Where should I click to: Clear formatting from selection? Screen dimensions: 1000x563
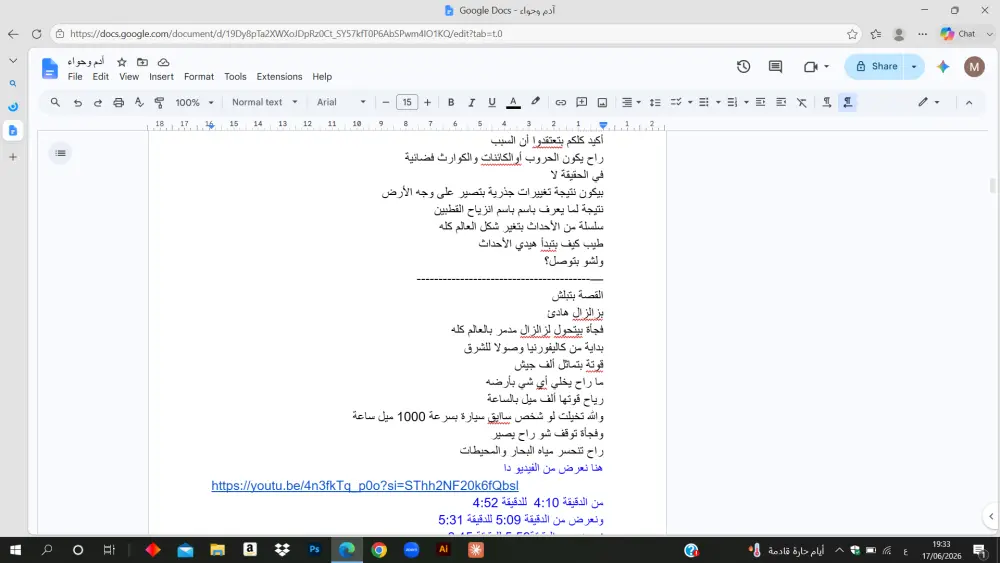pos(802,102)
